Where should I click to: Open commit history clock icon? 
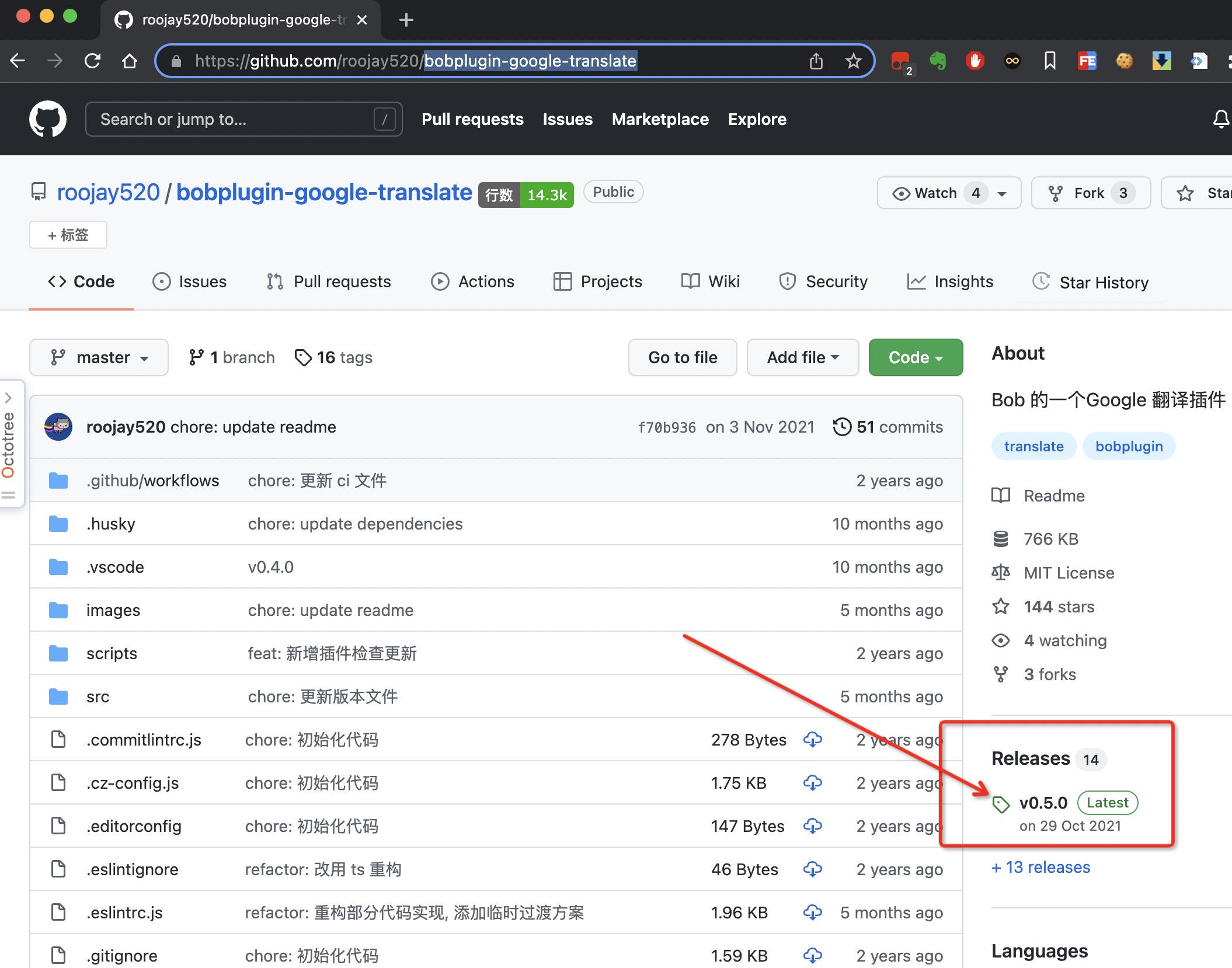coord(841,427)
